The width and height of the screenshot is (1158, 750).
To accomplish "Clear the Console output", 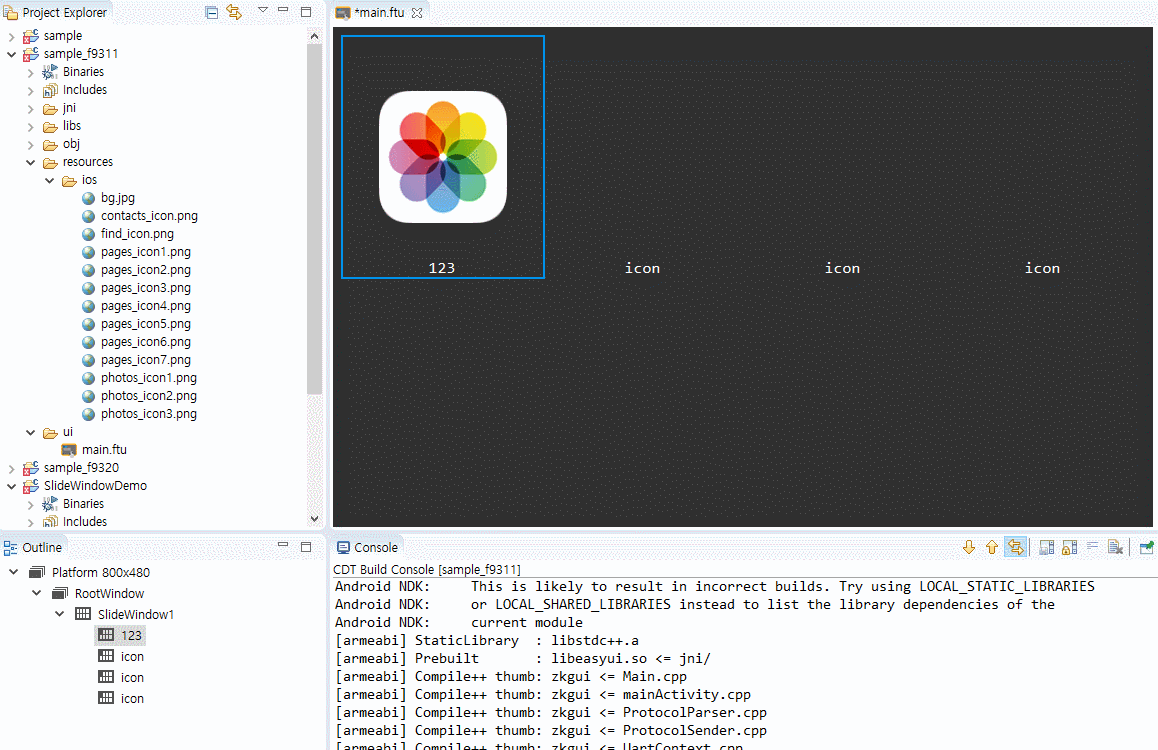I will coord(1115,547).
